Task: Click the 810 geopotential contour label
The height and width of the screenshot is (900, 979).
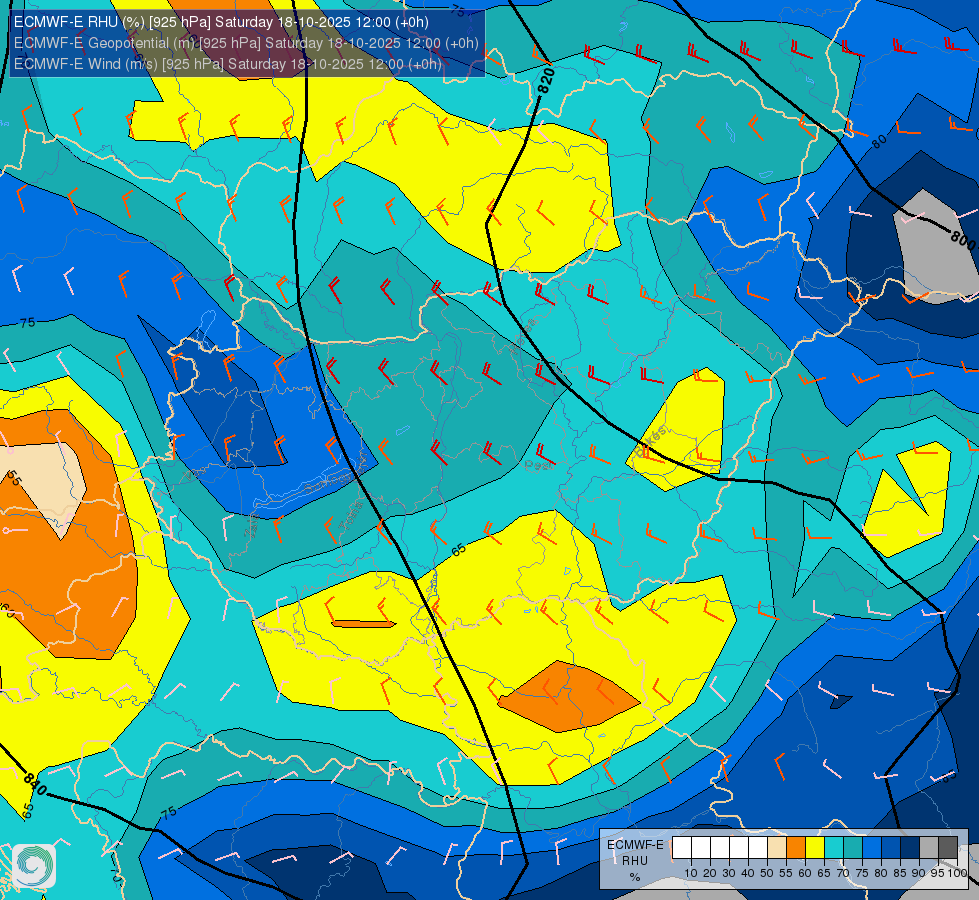Action: coord(34,784)
